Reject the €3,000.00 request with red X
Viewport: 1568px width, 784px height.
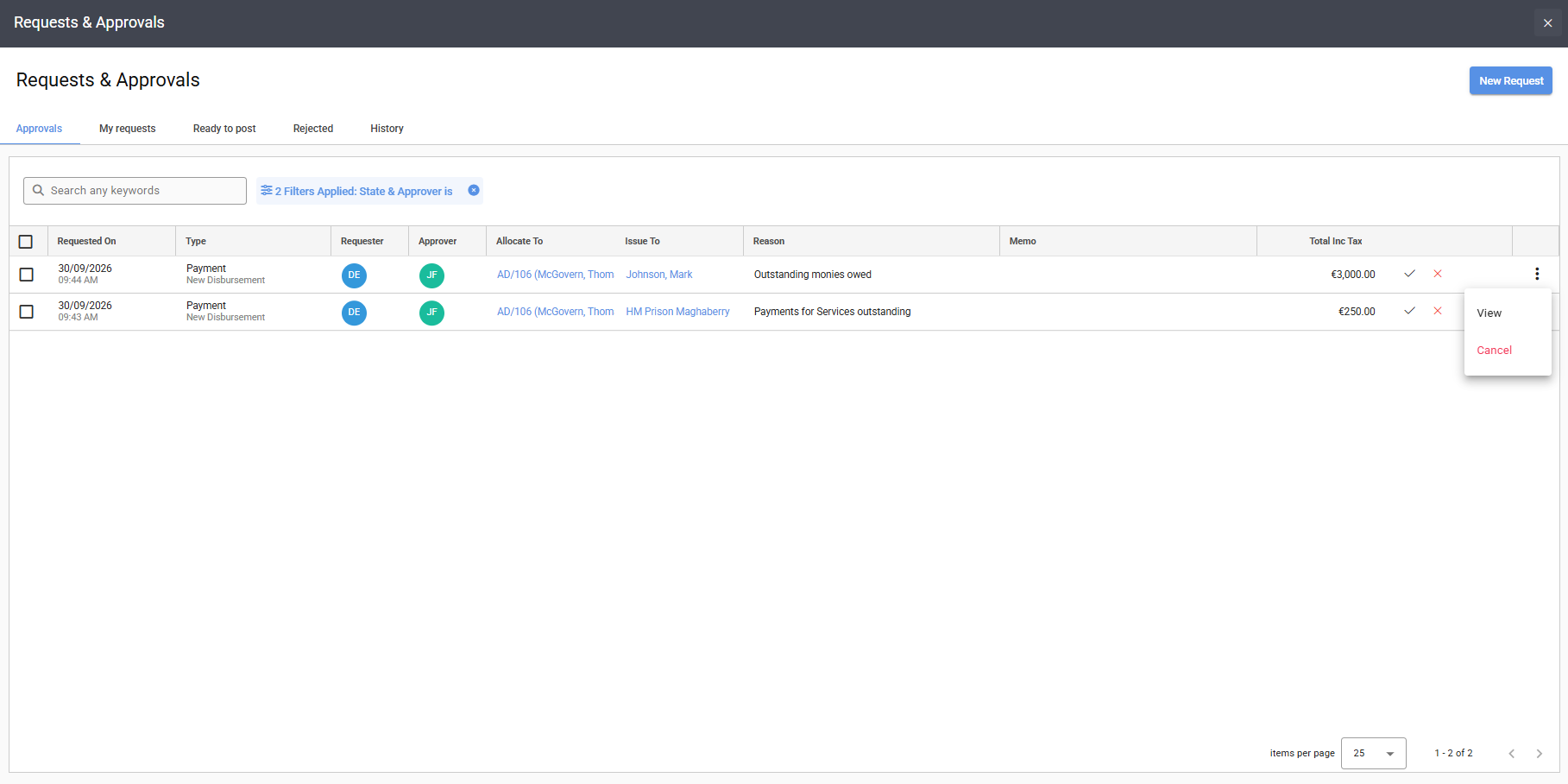tap(1438, 274)
